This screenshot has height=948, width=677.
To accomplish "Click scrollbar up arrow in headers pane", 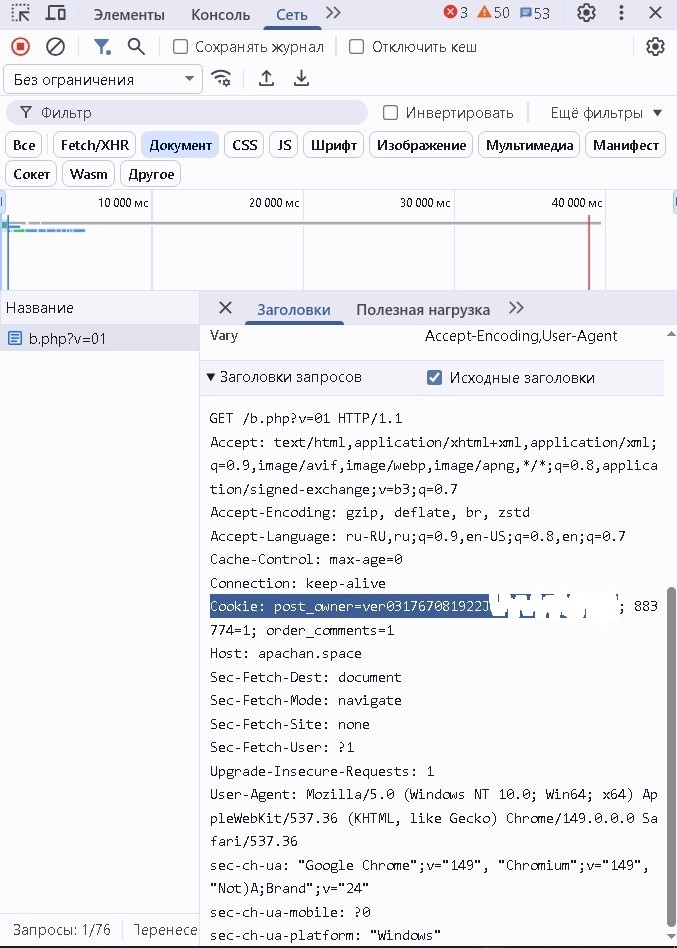I will (x=670, y=334).
